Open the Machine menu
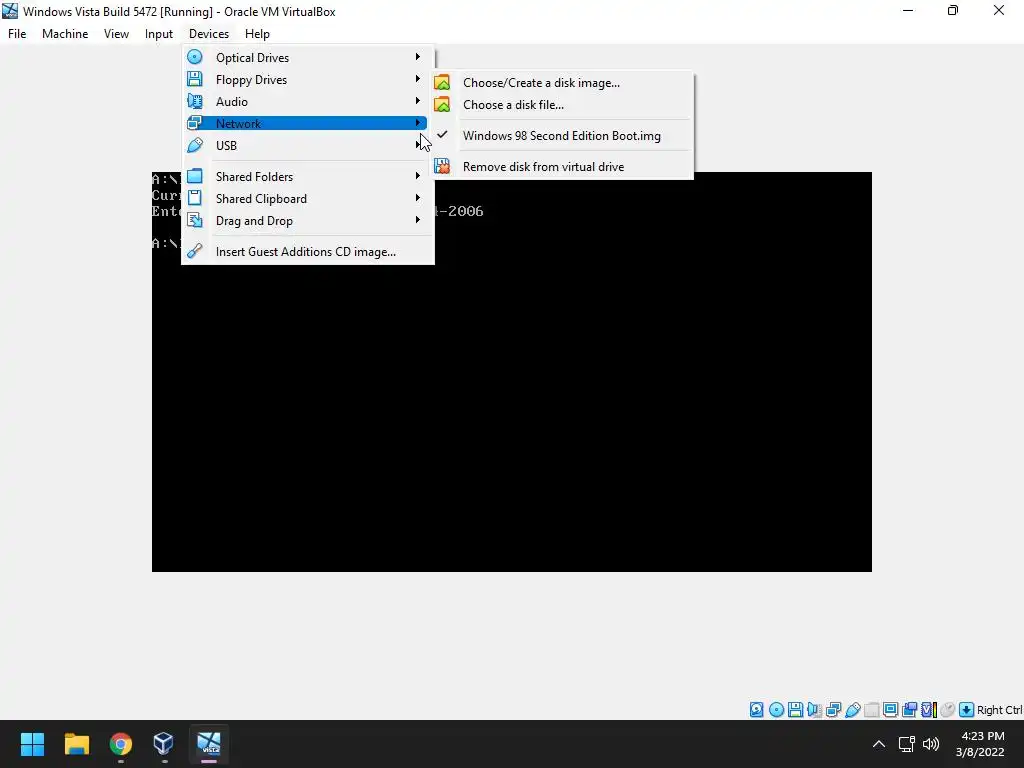The image size is (1024, 768). 65,34
